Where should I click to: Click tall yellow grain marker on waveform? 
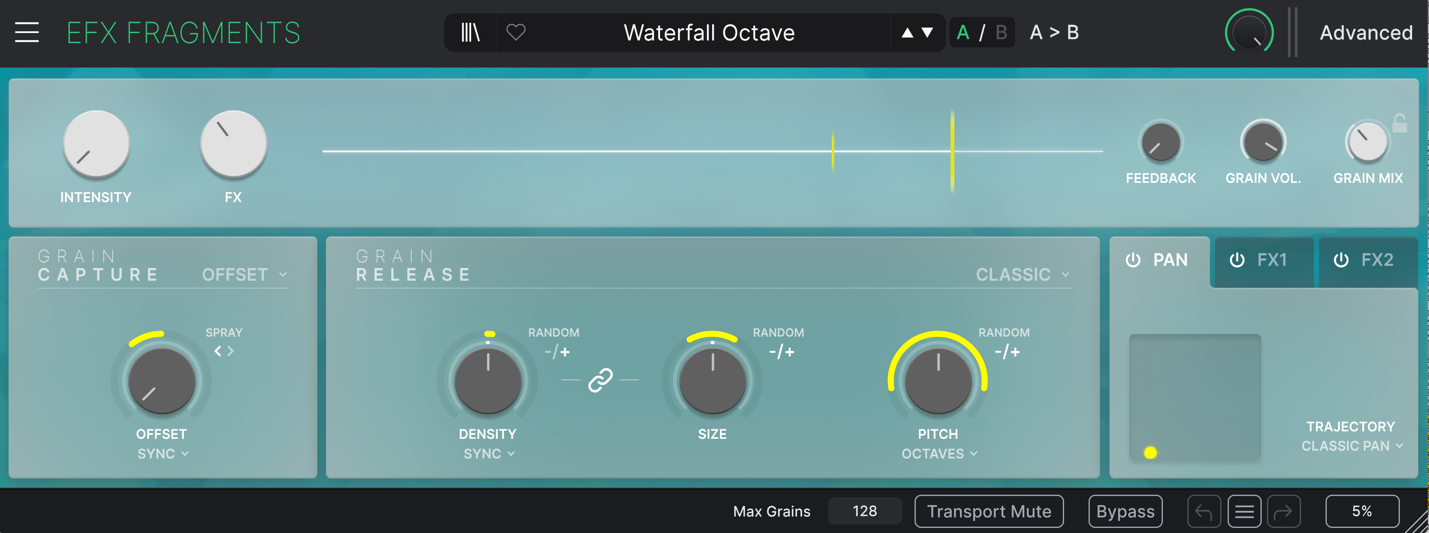(952, 151)
